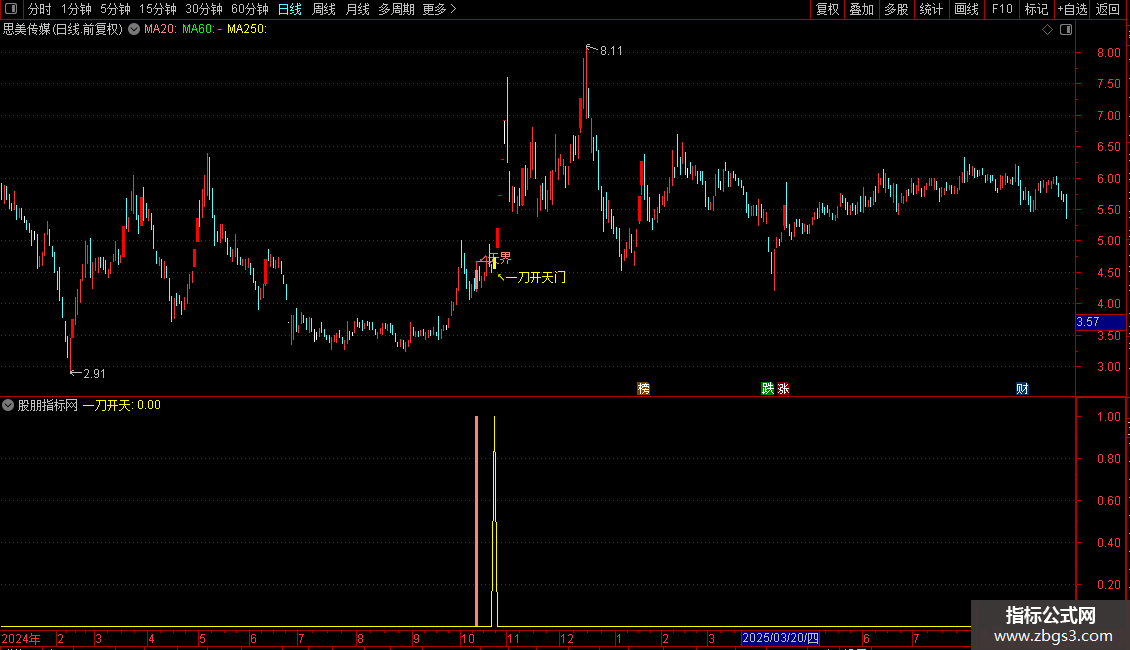
Task: Click the 2024年 label on time axis
Action: 21,638
